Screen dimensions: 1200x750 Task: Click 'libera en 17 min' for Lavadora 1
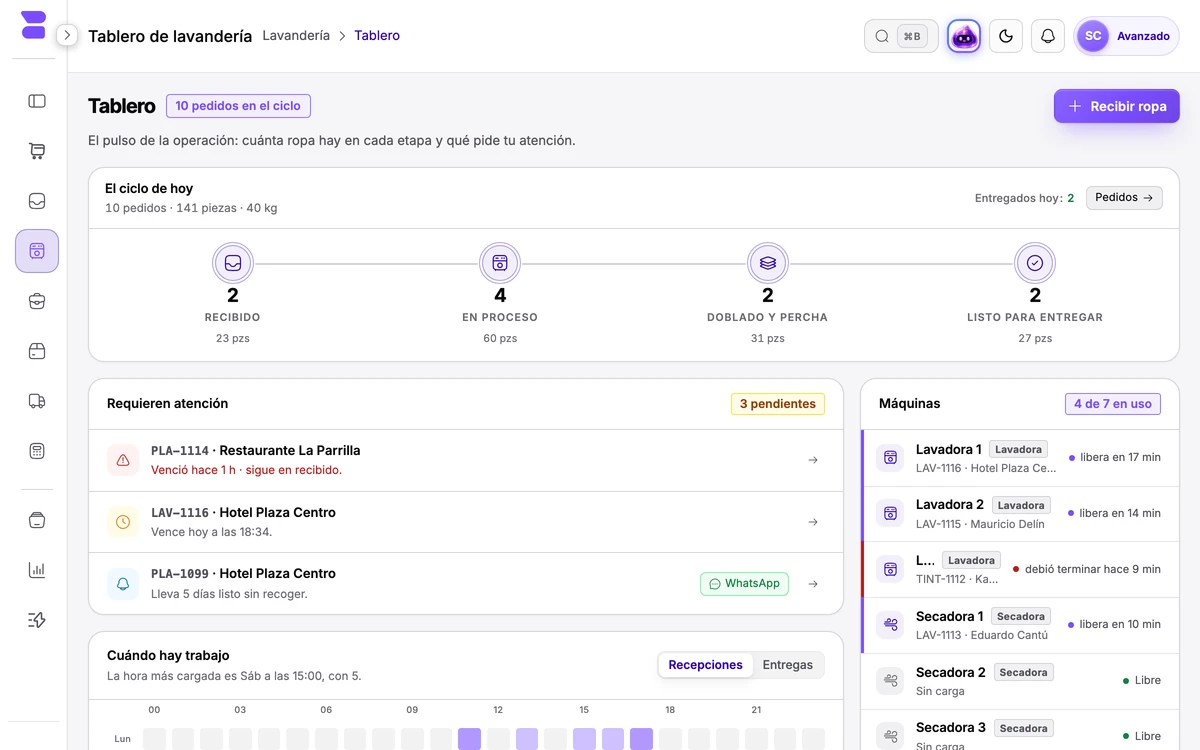coord(1120,457)
